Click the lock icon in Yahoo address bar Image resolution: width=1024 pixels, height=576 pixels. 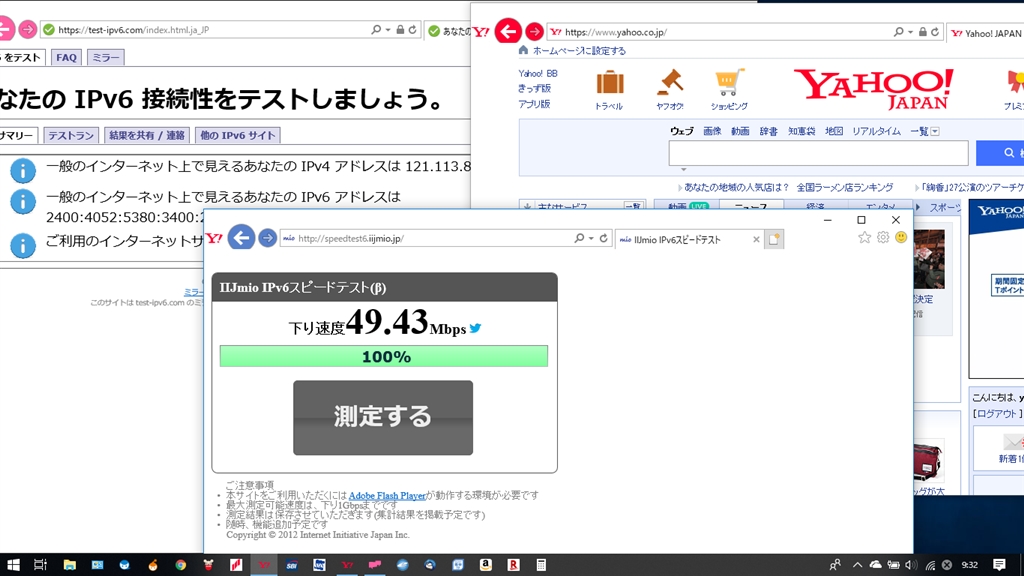coord(922,31)
